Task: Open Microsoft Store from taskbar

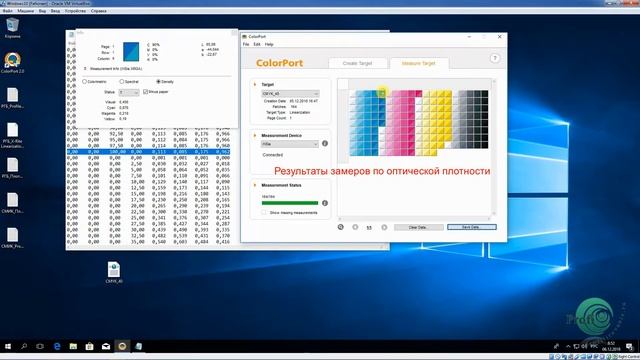Action: pos(89,346)
